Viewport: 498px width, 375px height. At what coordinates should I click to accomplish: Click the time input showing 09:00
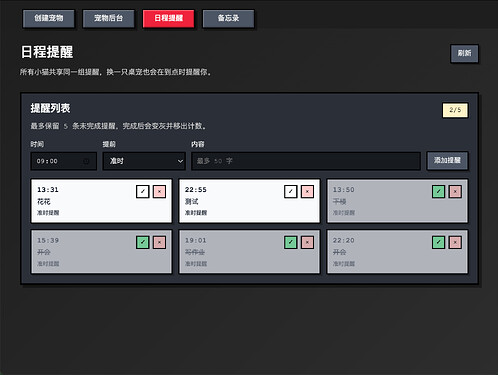click(63, 161)
